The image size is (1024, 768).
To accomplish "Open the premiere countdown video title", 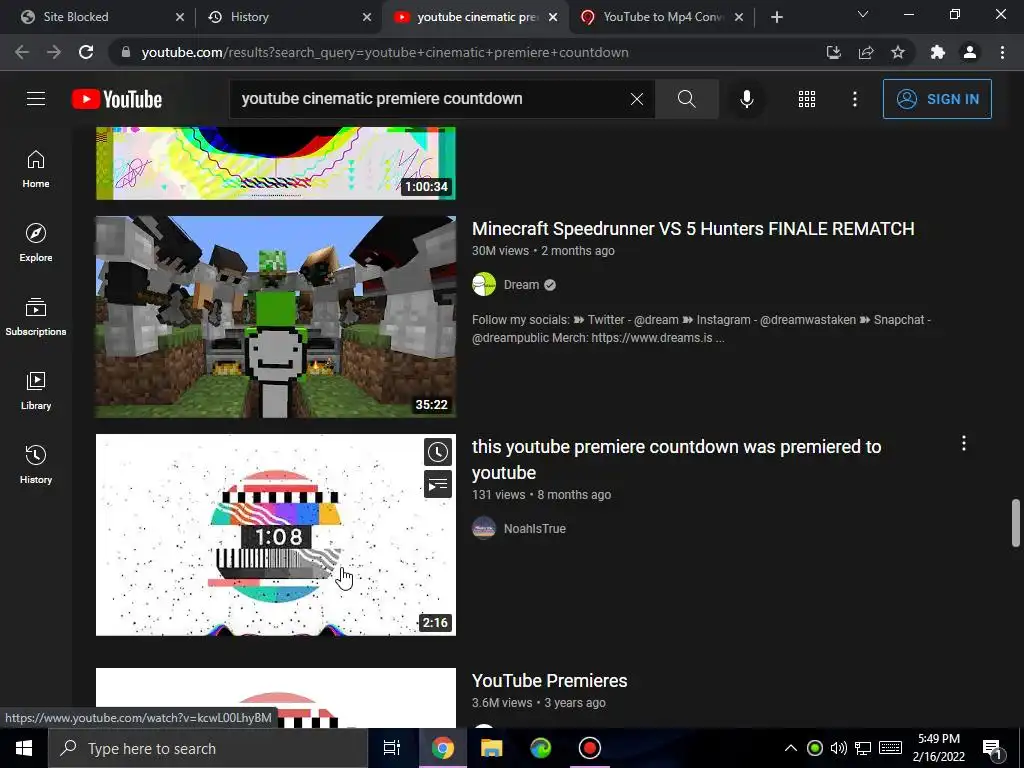I will pyautogui.click(x=677, y=459).
